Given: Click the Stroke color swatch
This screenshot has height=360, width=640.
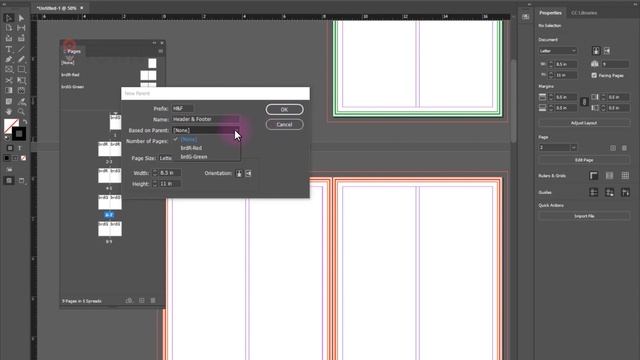Looking at the screenshot, I should pyautogui.click(x=19, y=134).
